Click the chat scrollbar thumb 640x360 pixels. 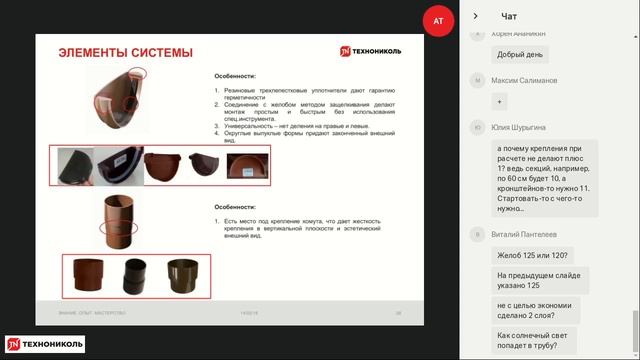coord(635,332)
